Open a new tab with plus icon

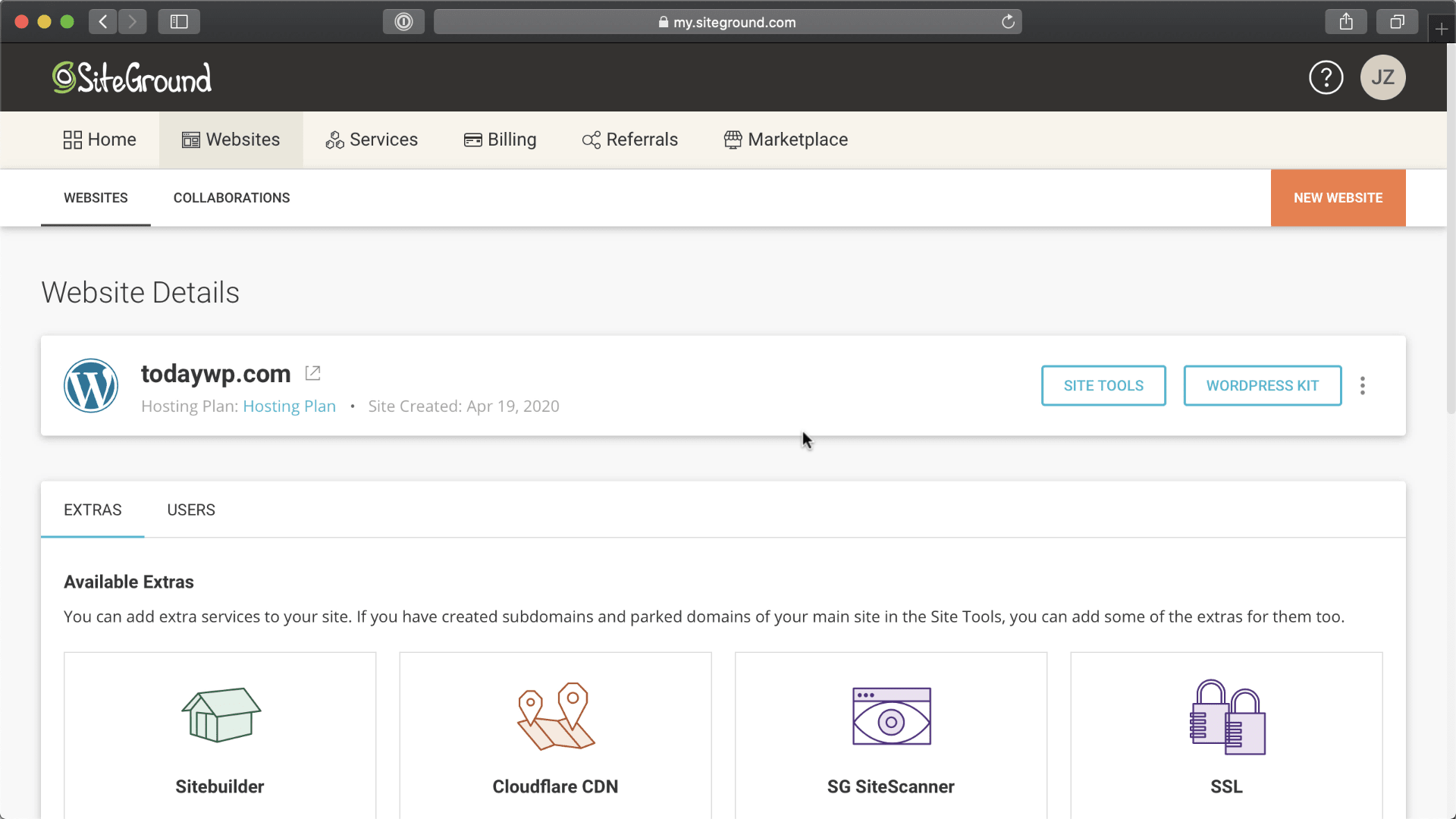pos(1442,29)
